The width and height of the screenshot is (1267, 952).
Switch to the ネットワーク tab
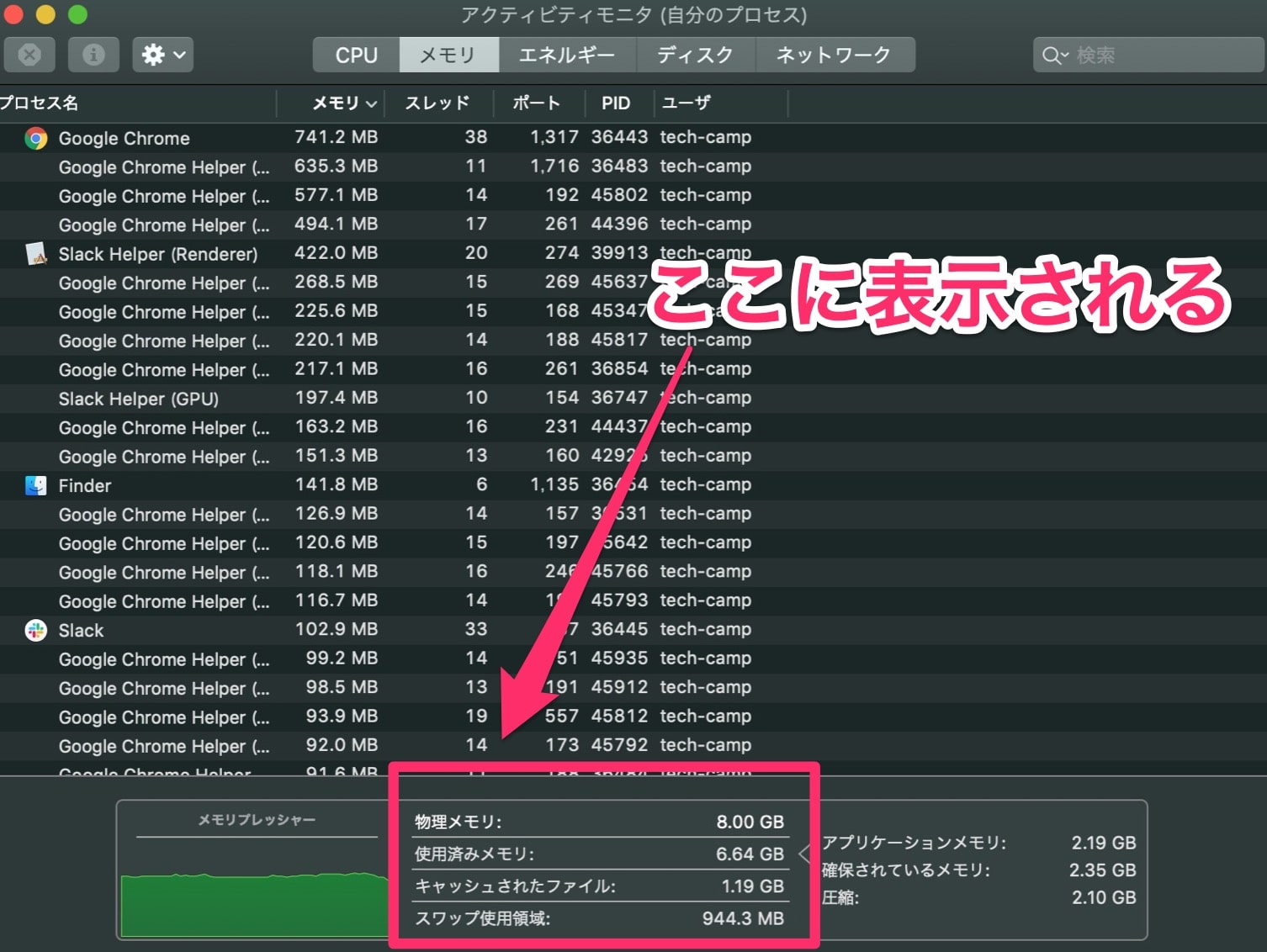(x=835, y=54)
